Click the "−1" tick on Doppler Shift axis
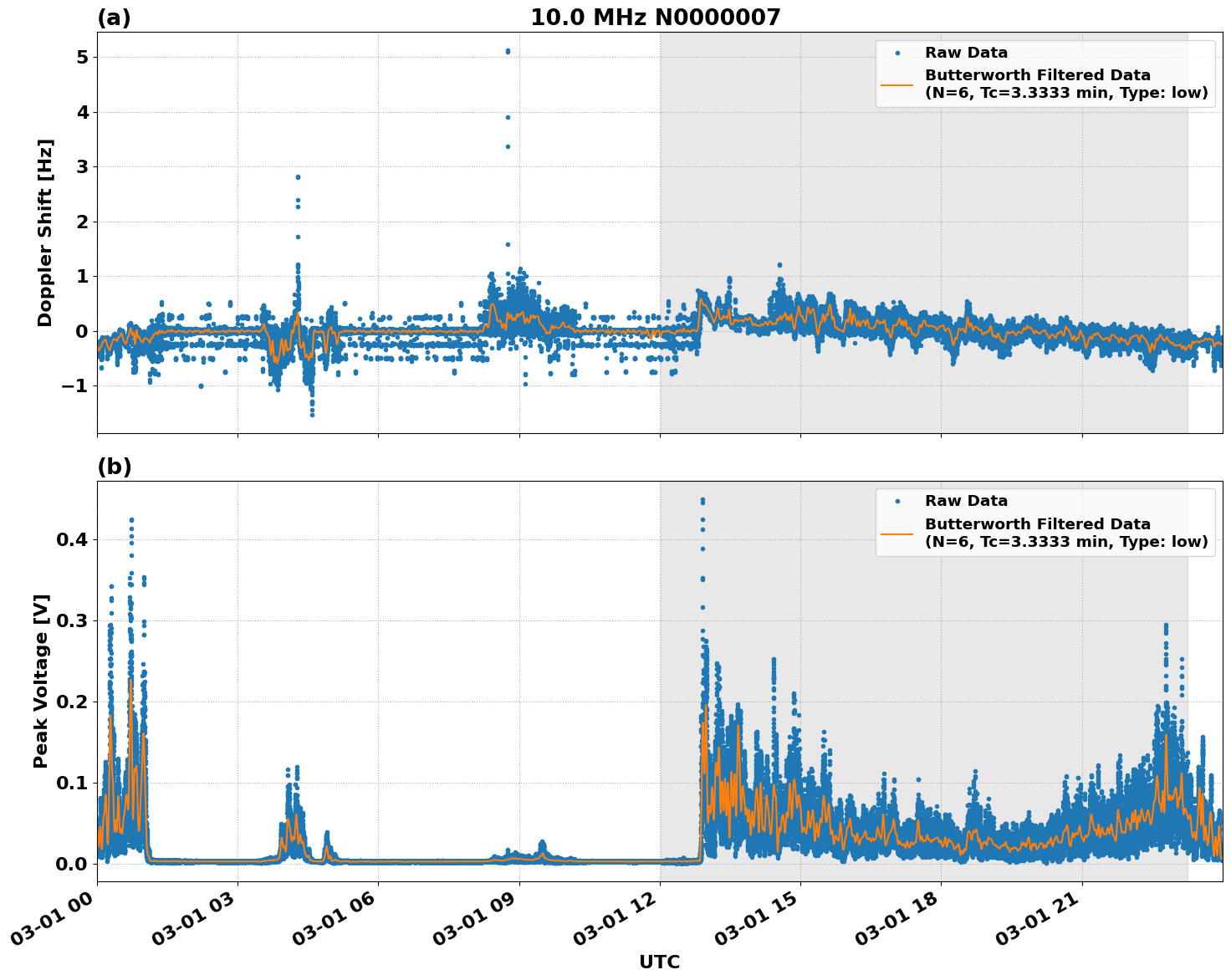1231x980 pixels. click(x=75, y=386)
